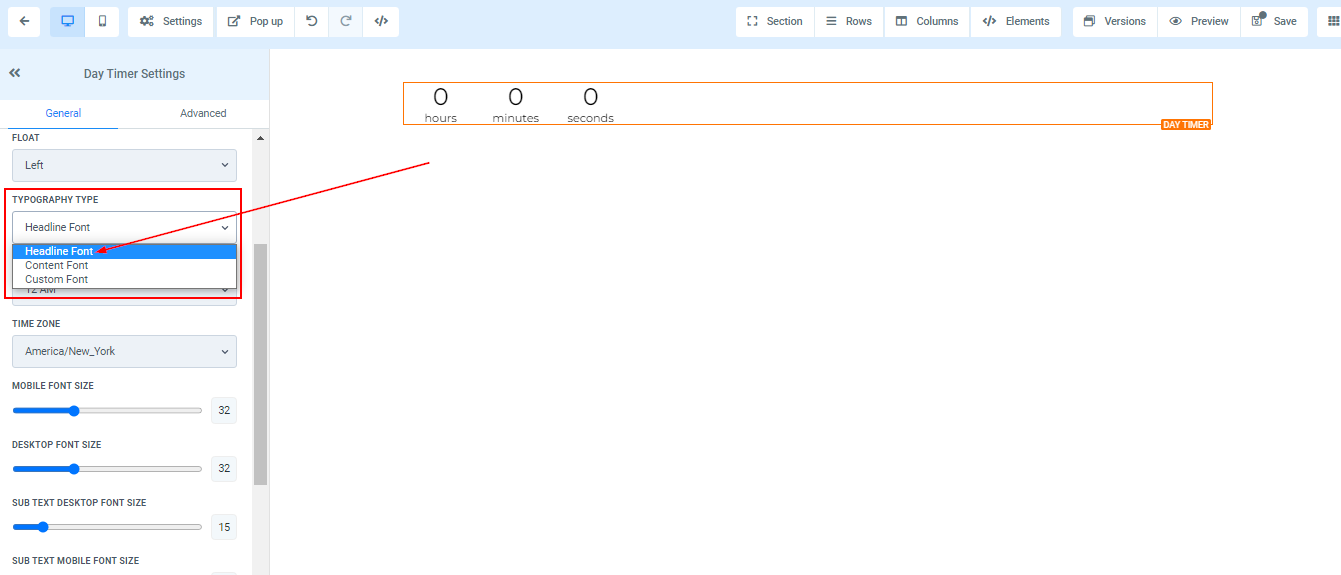Open the Pop up button

[x=256, y=21]
